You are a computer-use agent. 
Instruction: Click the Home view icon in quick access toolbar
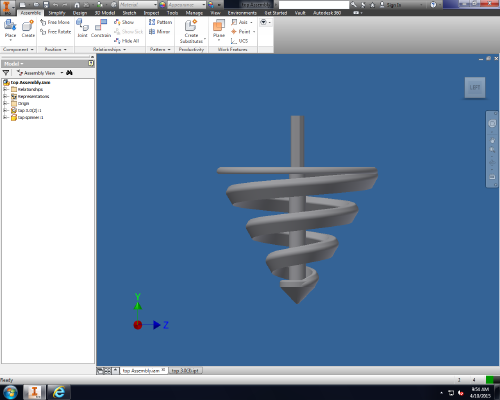pyautogui.click(x=77, y=5)
